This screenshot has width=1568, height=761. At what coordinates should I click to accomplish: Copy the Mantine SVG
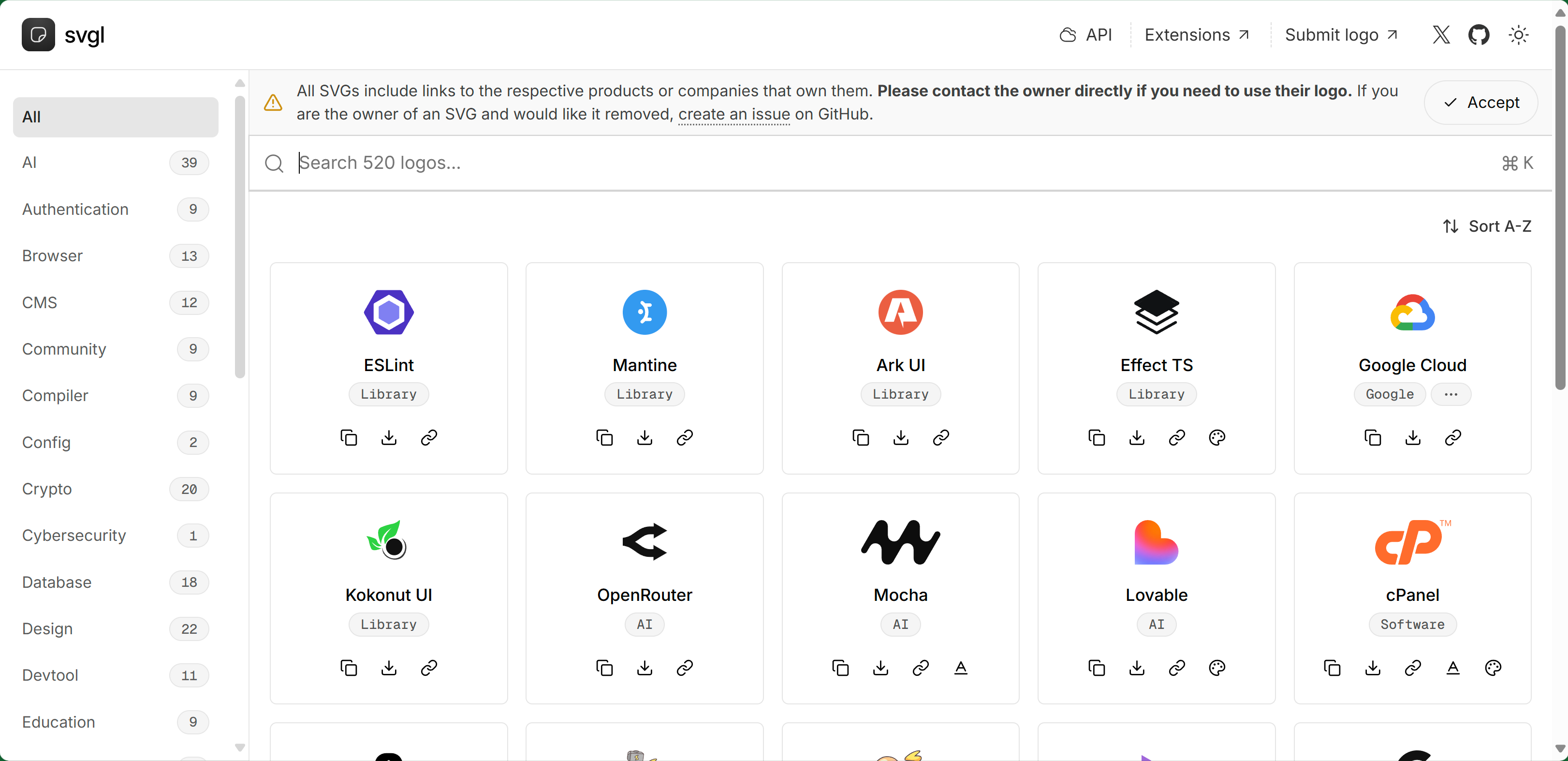coord(604,437)
